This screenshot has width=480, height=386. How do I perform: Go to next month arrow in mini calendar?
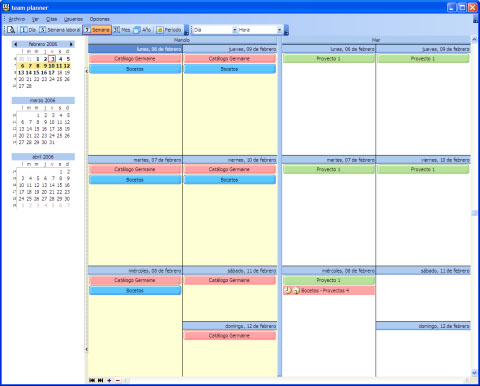tap(71, 44)
